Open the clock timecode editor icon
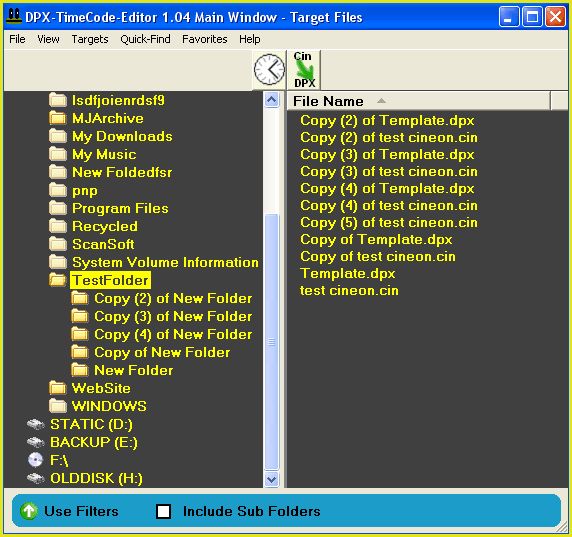This screenshot has height=537, width=572. (x=269, y=69)
